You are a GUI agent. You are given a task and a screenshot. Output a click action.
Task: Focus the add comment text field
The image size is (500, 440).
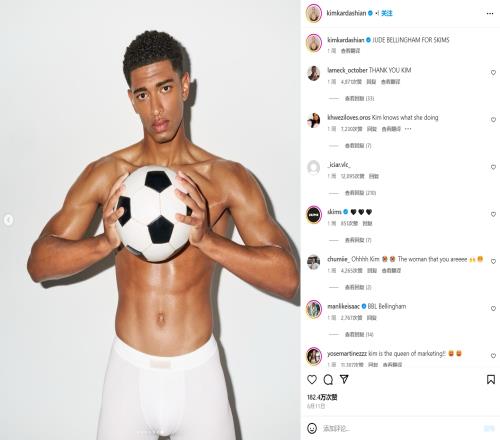(400, 428)
